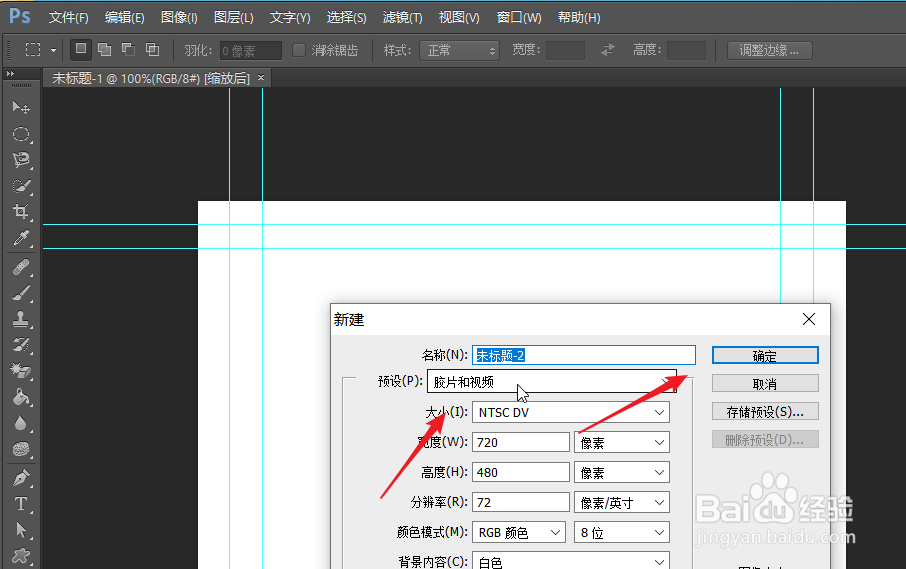This screenshot has height=569, width=906.
Task: Open the marquee tool preset picker
Action: pos(53,50)
